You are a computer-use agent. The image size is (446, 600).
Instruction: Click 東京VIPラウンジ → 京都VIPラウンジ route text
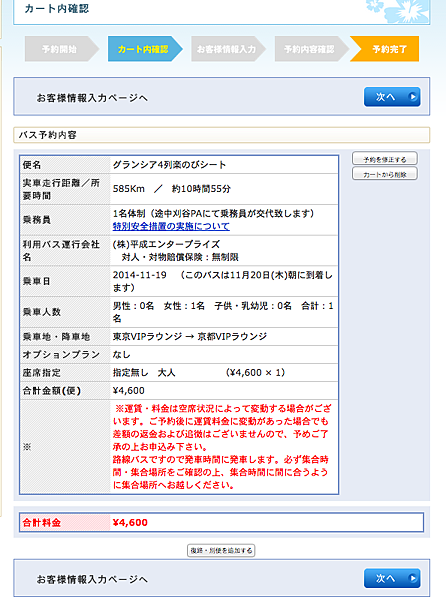coord(190,337)
